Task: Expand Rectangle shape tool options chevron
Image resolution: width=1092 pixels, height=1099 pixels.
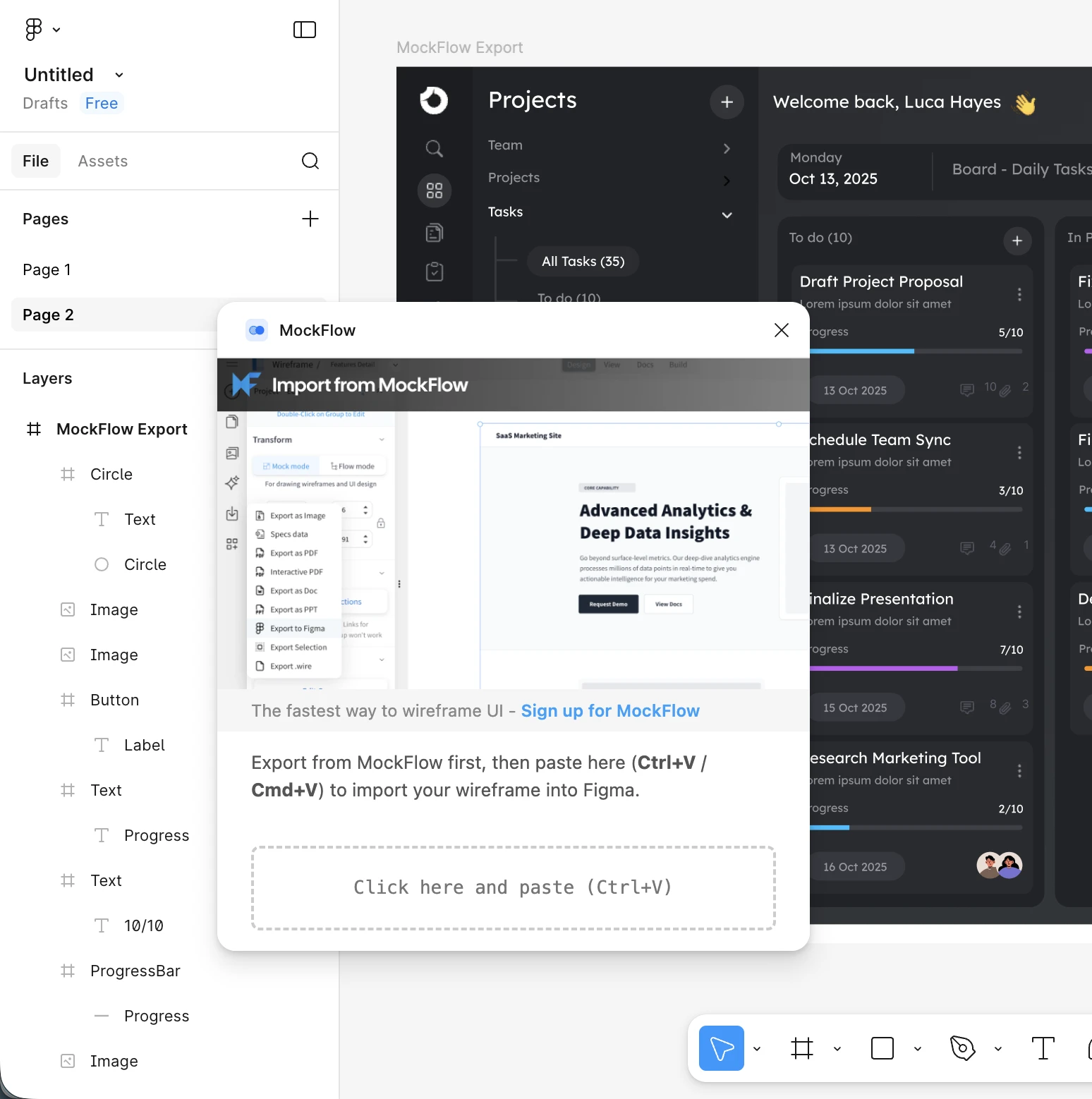Action: coord(918,1049)
